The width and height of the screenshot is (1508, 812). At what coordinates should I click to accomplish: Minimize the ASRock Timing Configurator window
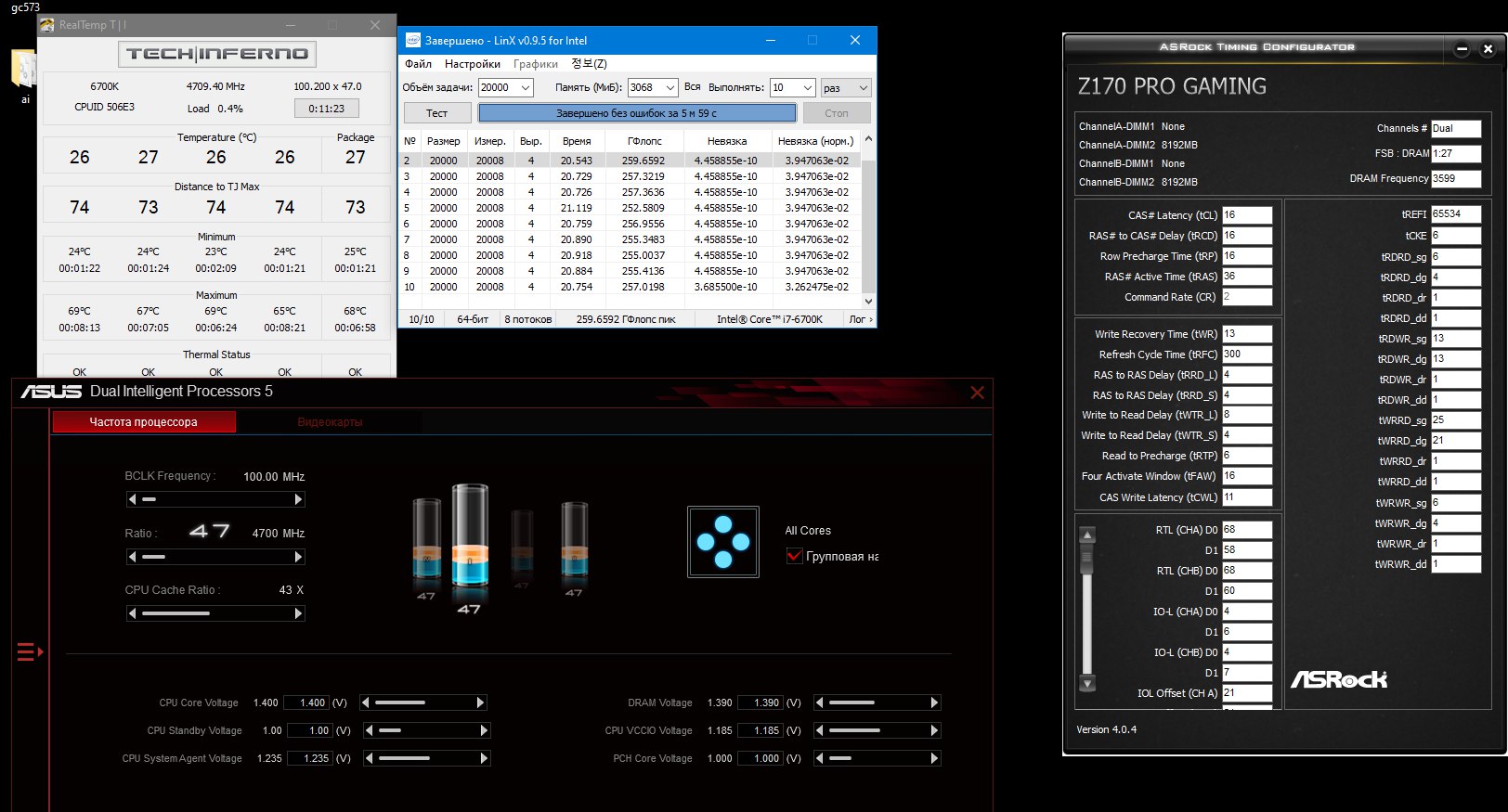coord(1462,49)
